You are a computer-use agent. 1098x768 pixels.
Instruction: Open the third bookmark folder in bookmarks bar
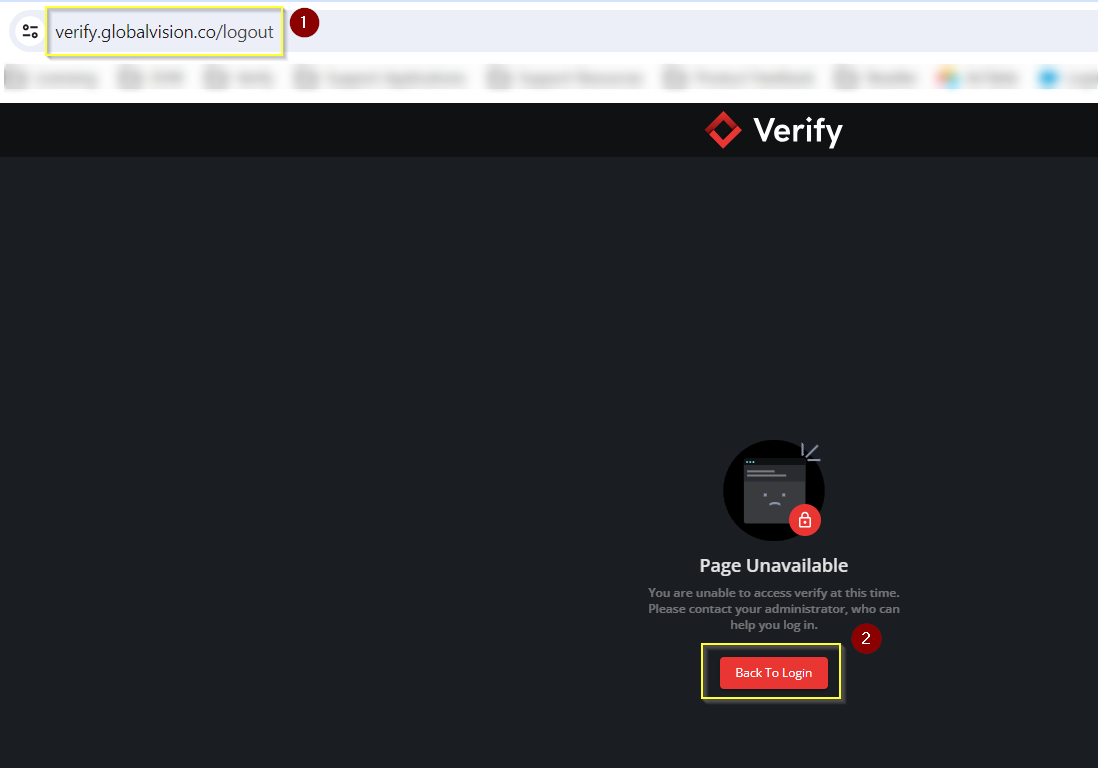pos(240,78)
